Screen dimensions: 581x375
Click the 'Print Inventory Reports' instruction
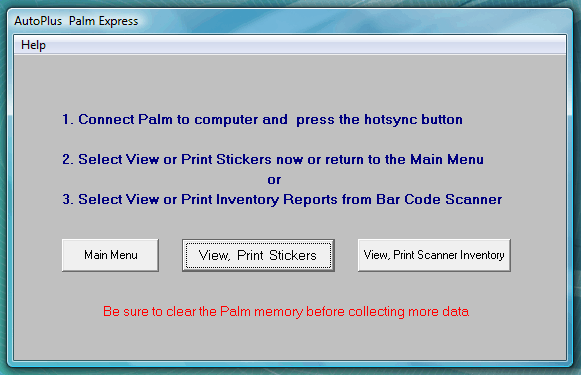tap(282, 199)
